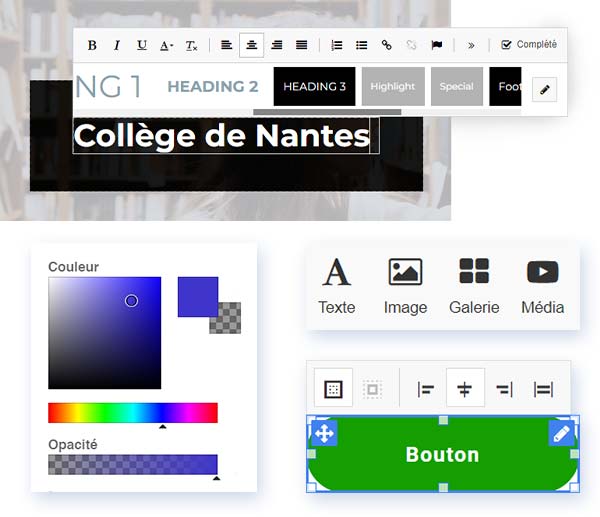Click the greyed-out unlink icon

[x=411, y=45]
